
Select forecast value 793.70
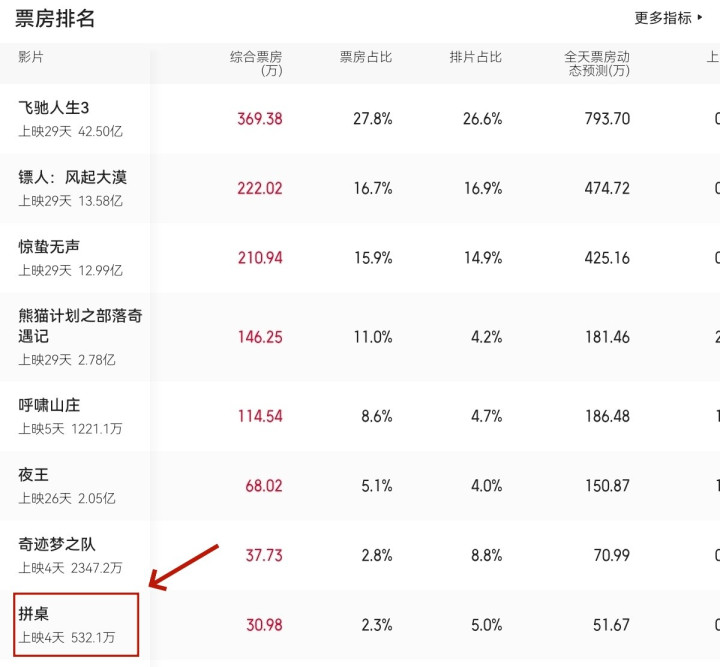607,119
